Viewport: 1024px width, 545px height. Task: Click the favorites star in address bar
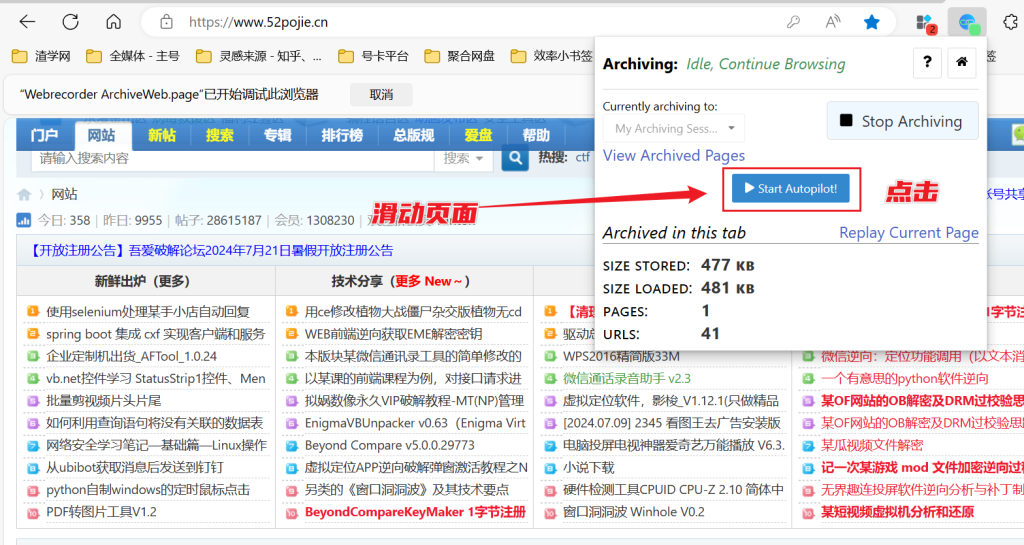871,21
